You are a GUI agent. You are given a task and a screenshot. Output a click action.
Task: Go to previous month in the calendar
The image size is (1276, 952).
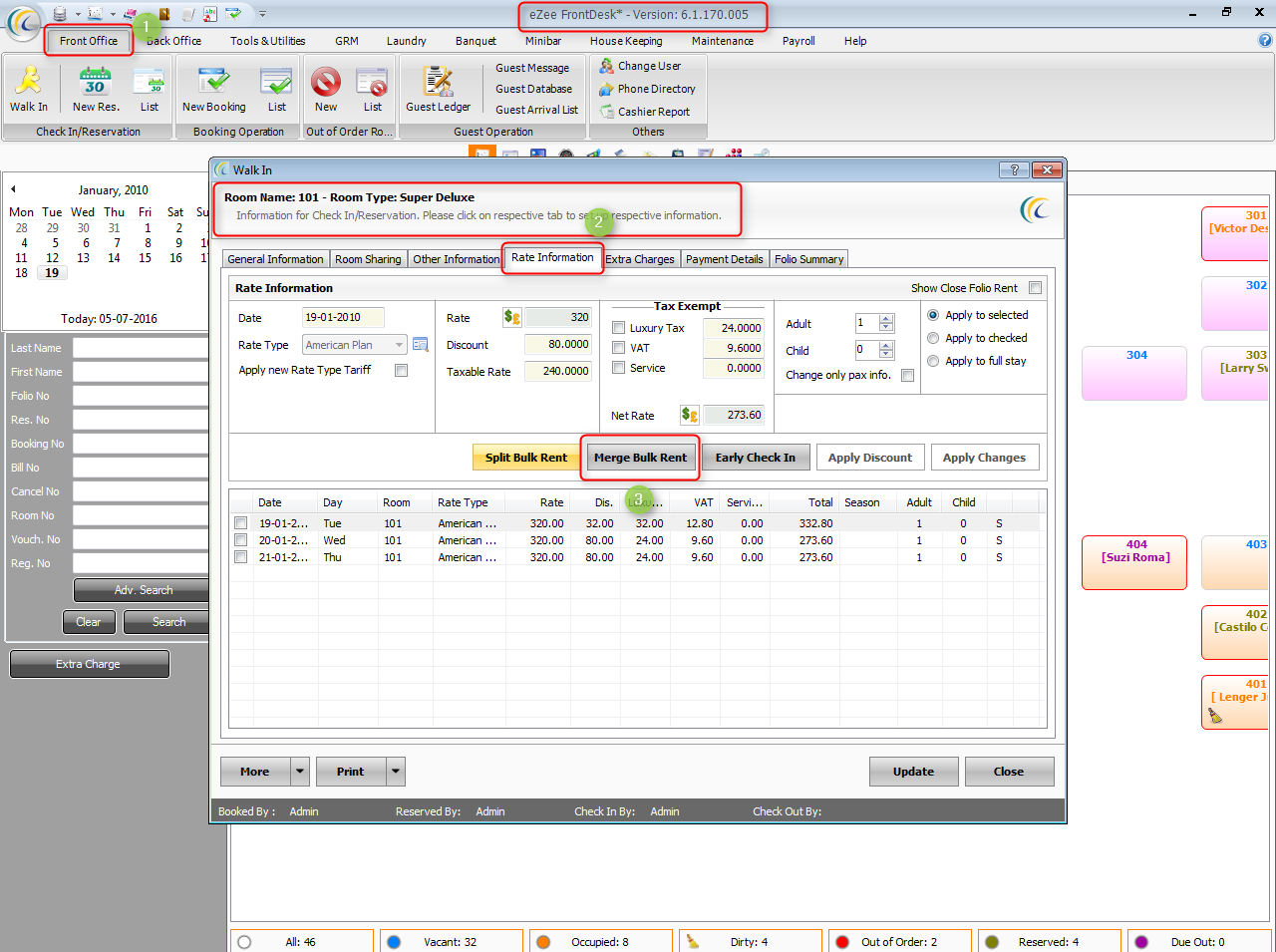point(13,188)
